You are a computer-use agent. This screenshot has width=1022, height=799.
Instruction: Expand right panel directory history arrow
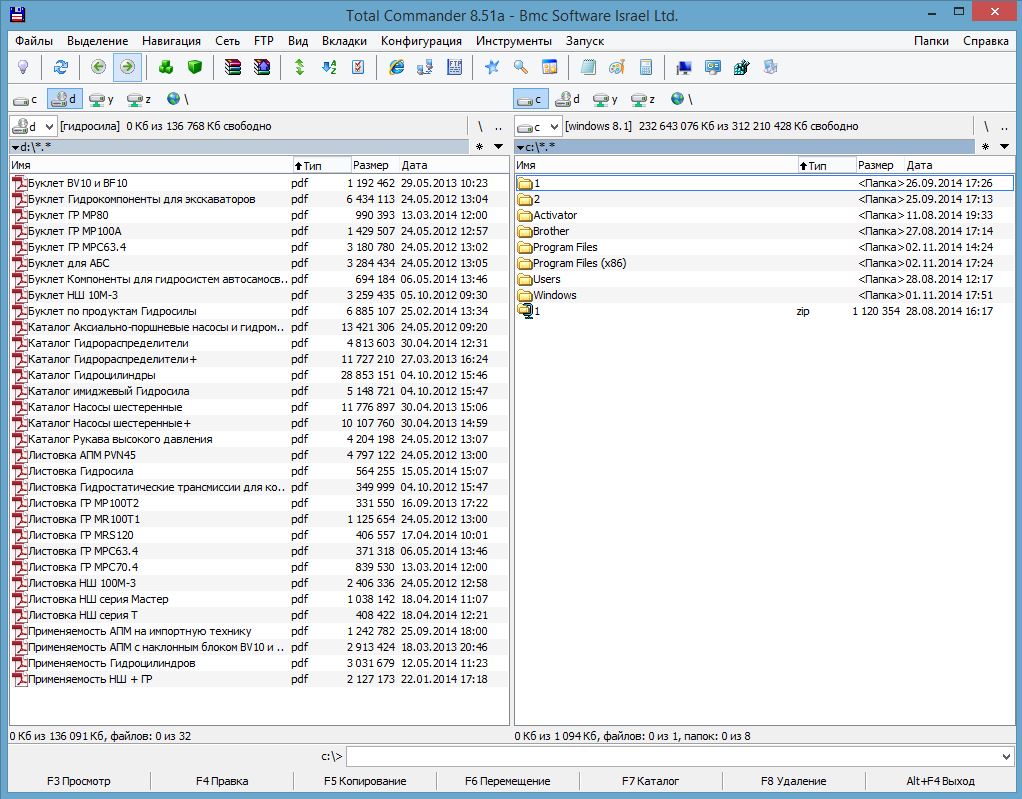point(1004,147)
